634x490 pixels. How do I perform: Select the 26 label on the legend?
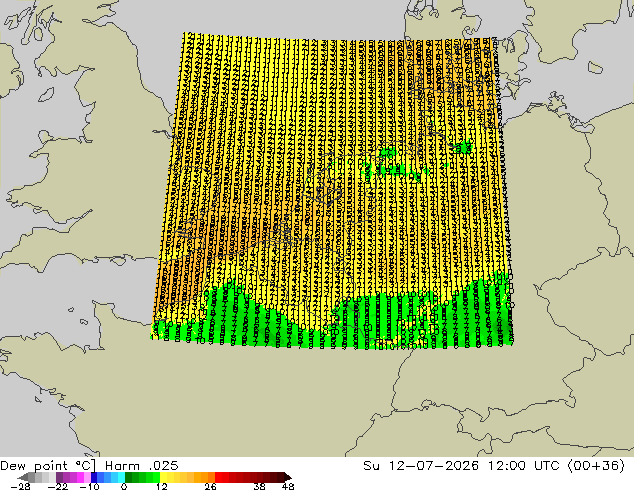pos(210,486)
